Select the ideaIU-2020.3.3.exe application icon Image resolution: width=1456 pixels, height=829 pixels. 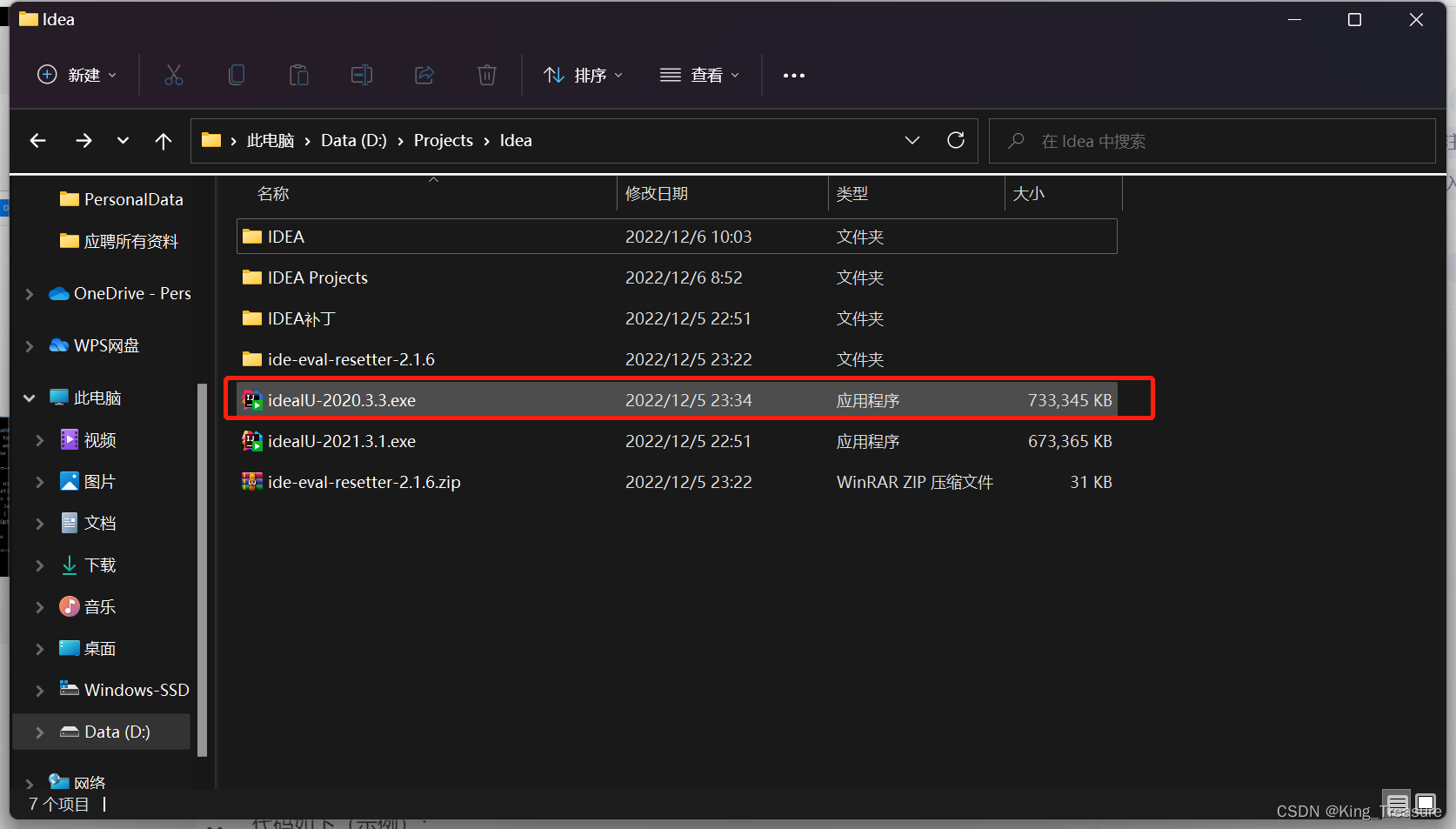(252, 400)
